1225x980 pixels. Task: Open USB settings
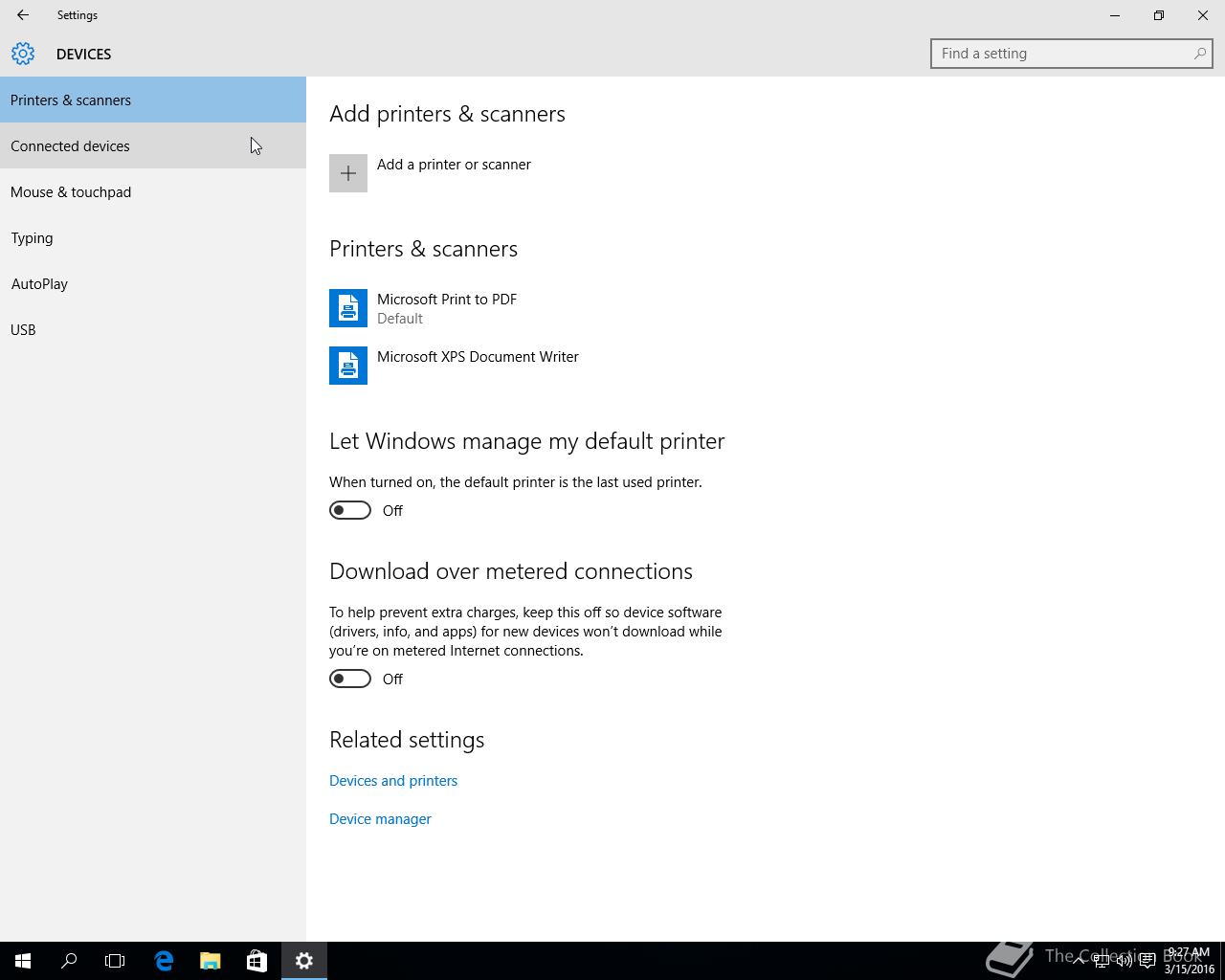click(153, 329)
